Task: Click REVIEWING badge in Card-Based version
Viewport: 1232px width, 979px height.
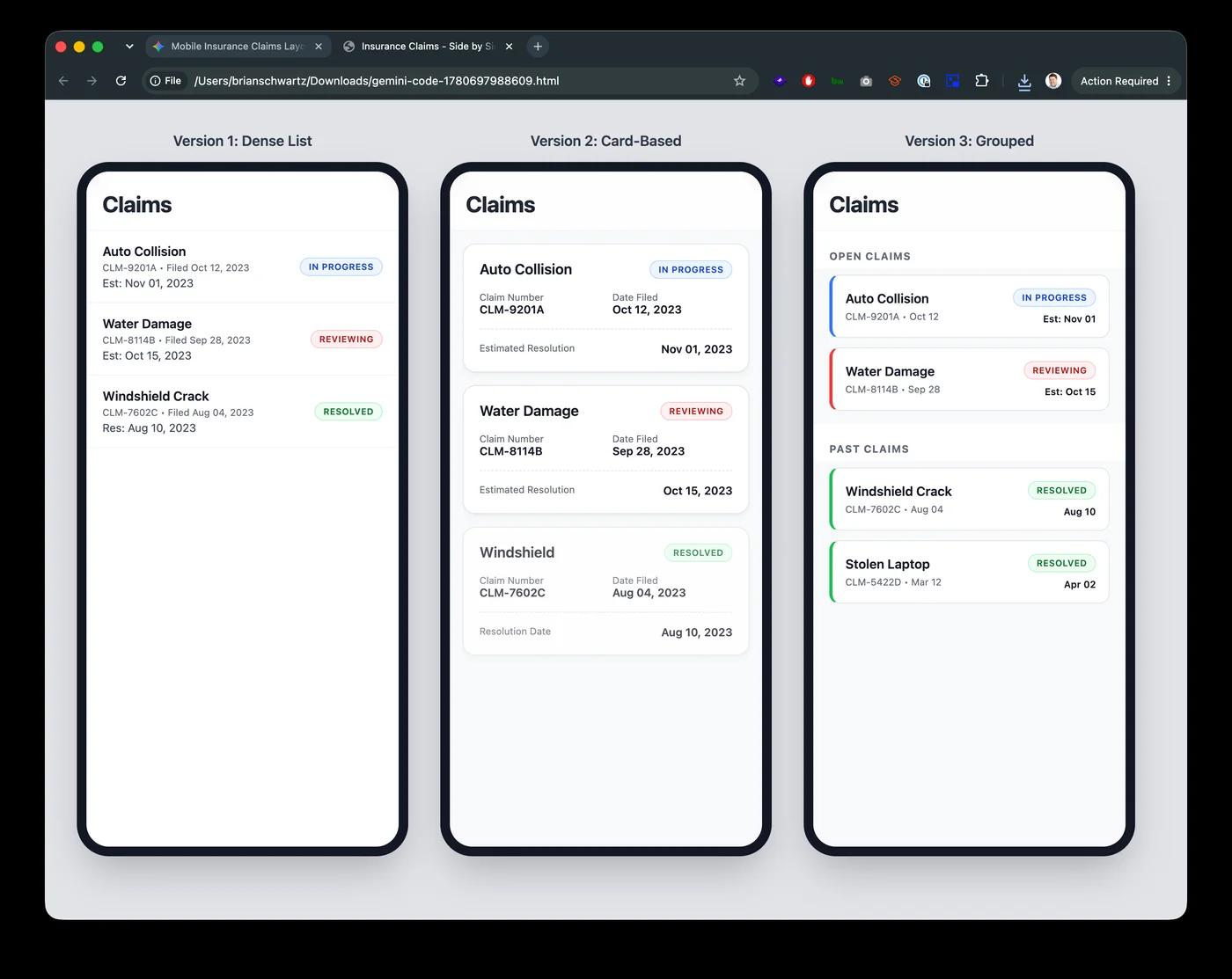Action: 696,412
